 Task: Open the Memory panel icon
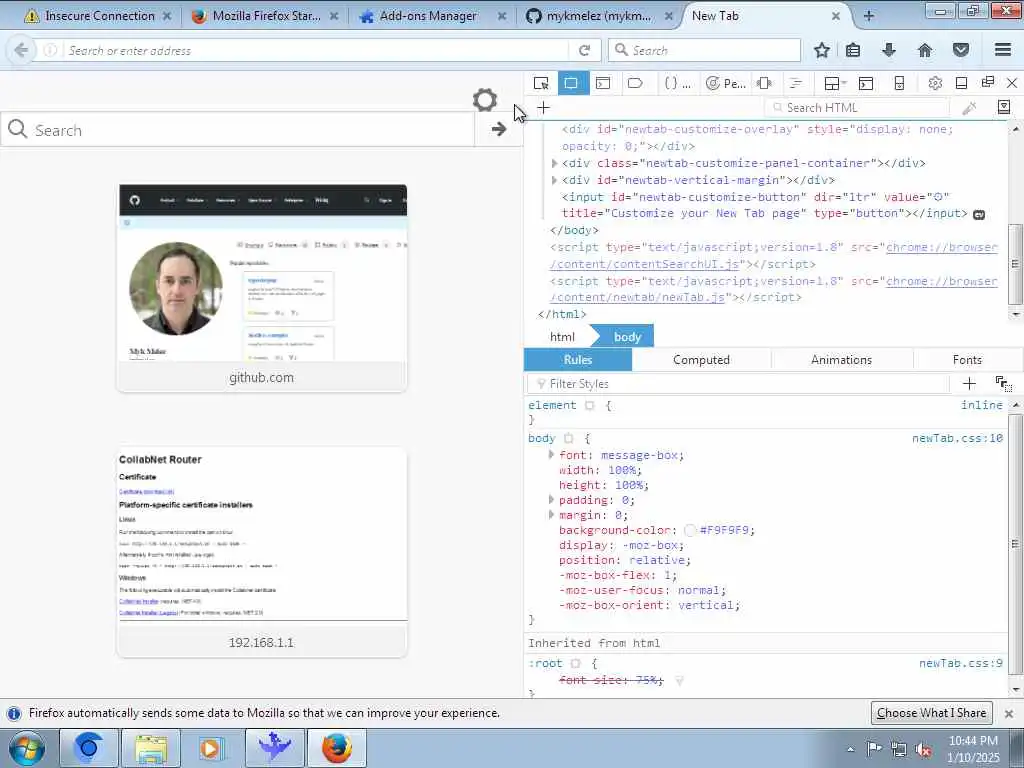tap(764, 83)
